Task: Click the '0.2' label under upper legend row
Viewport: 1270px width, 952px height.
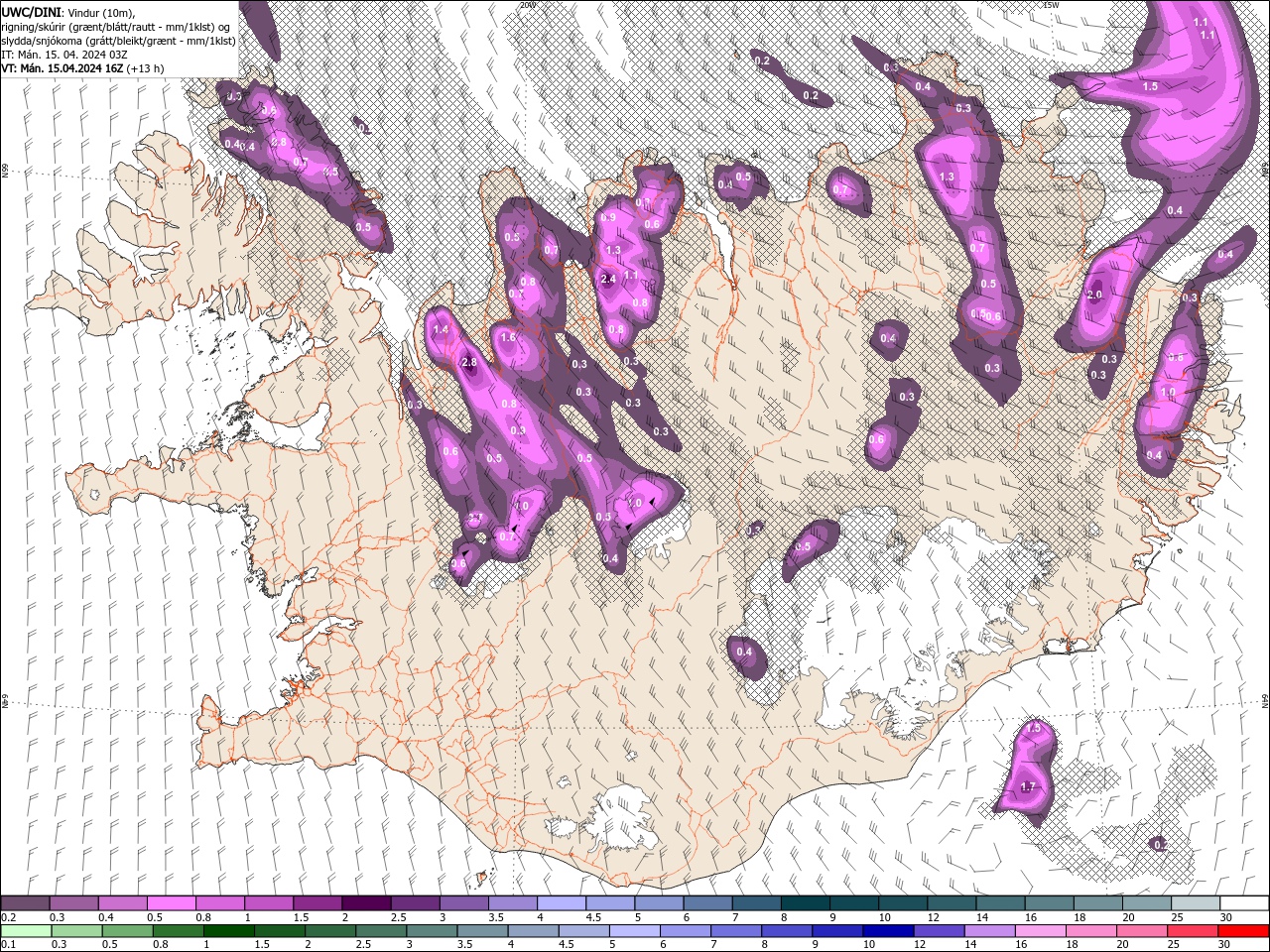Action: (9, 917)
